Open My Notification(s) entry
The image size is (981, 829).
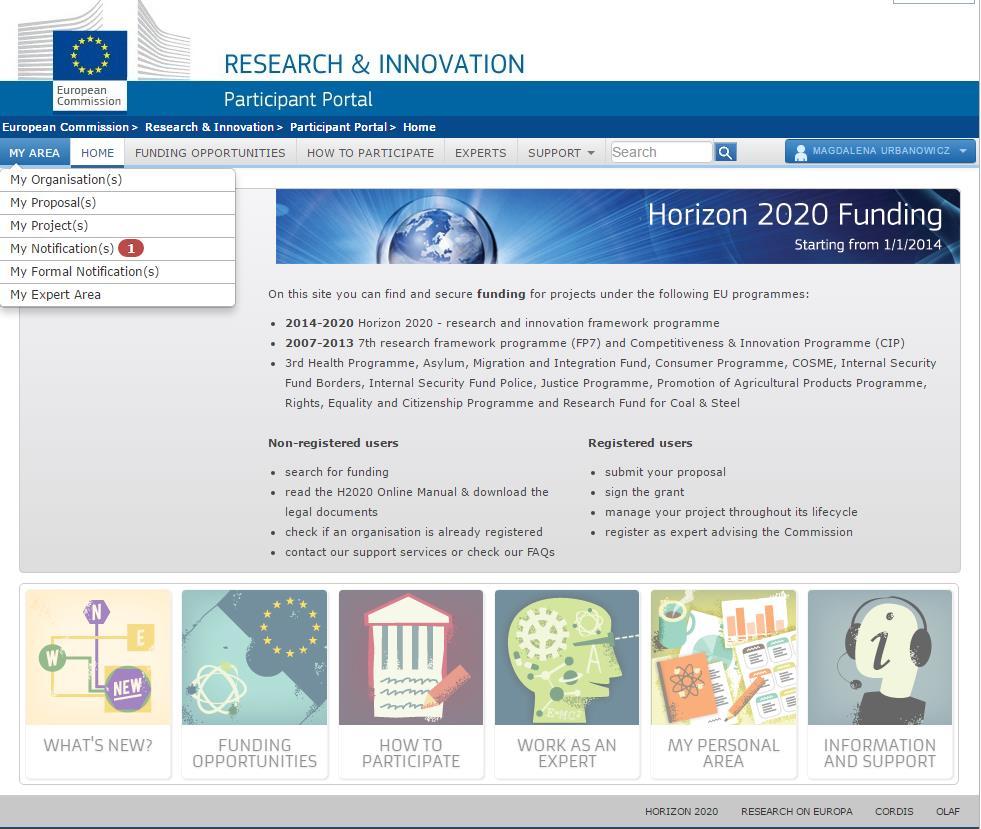[118, 248]
